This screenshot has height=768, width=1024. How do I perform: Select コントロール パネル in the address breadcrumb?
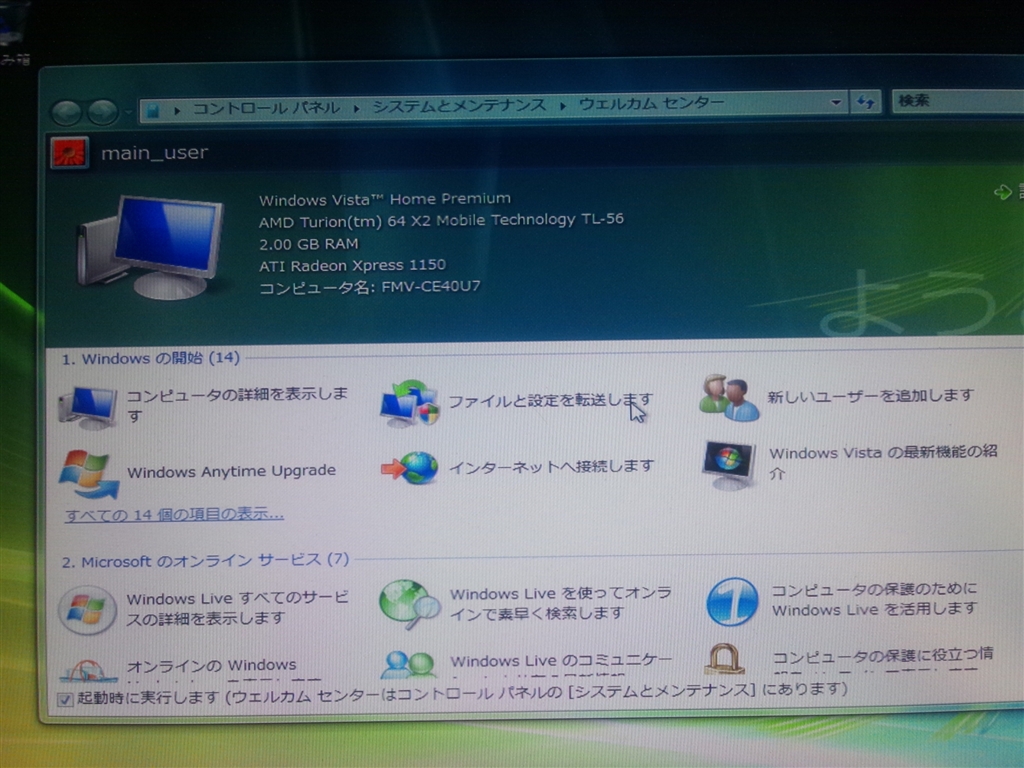[x=266, y=108]
